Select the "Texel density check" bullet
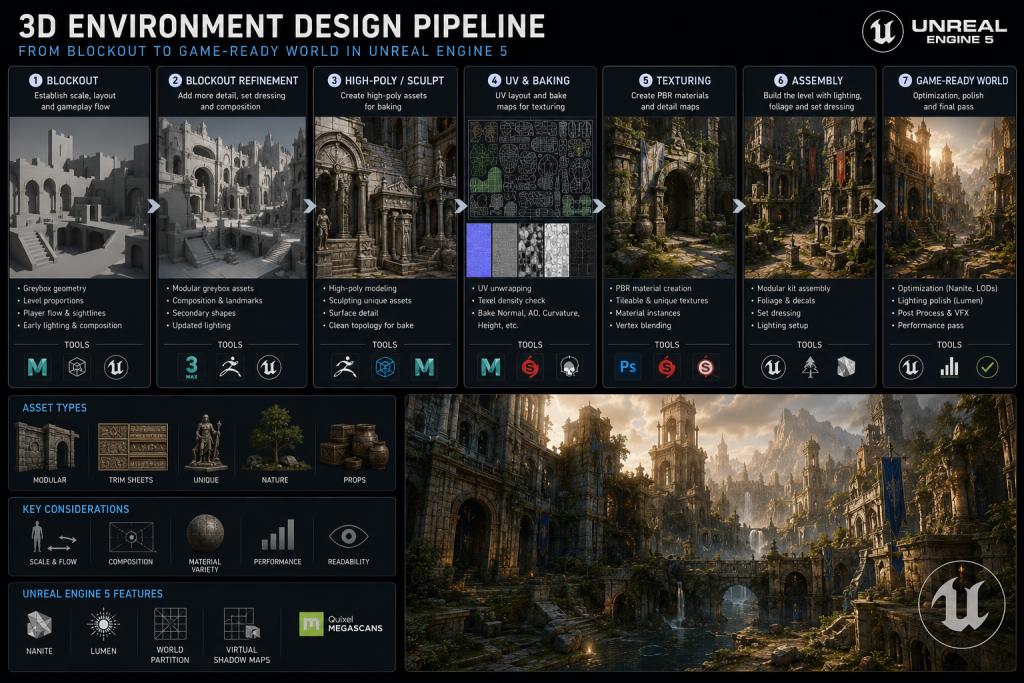This screenshot has height=683, width=1024. 511,300
